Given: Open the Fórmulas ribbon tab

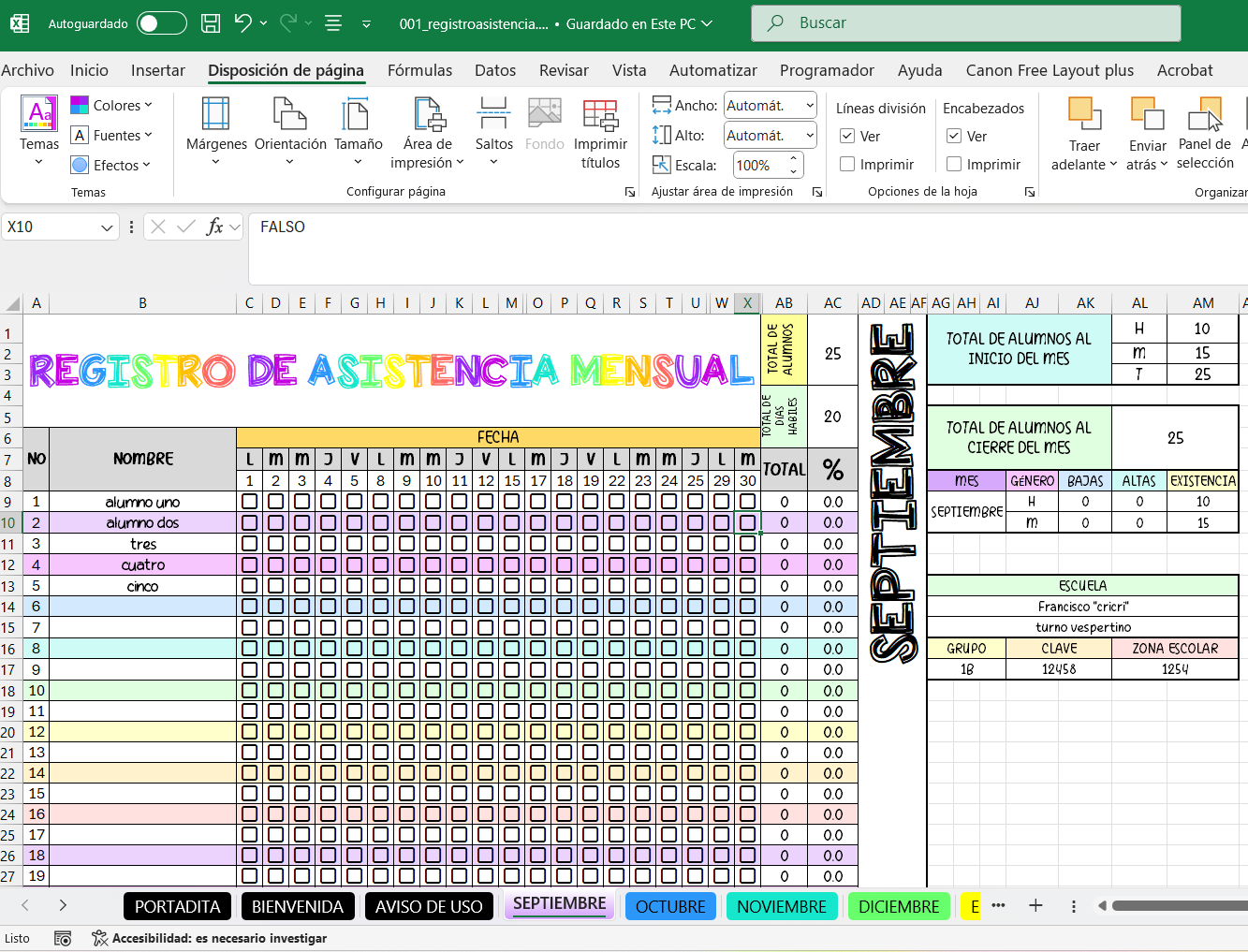Looking at the screenshot, I should (419, 70).
